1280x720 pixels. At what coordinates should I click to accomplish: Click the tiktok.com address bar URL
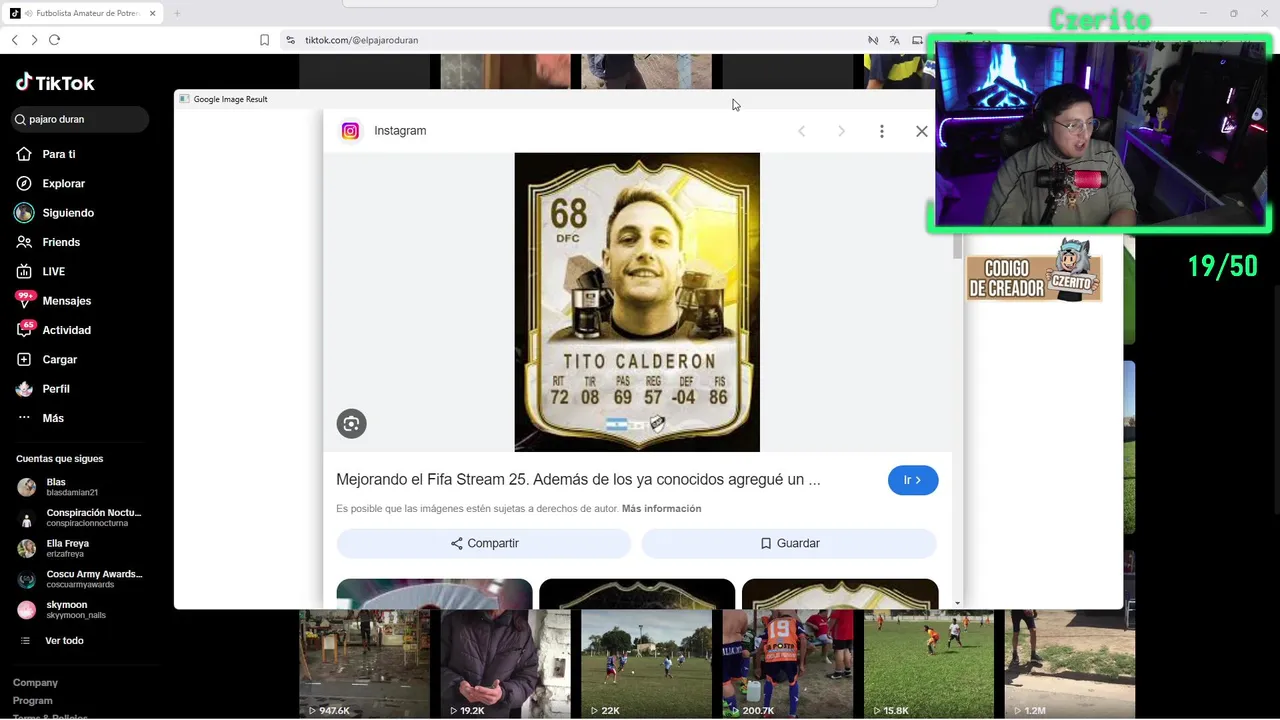click(361, 40)
